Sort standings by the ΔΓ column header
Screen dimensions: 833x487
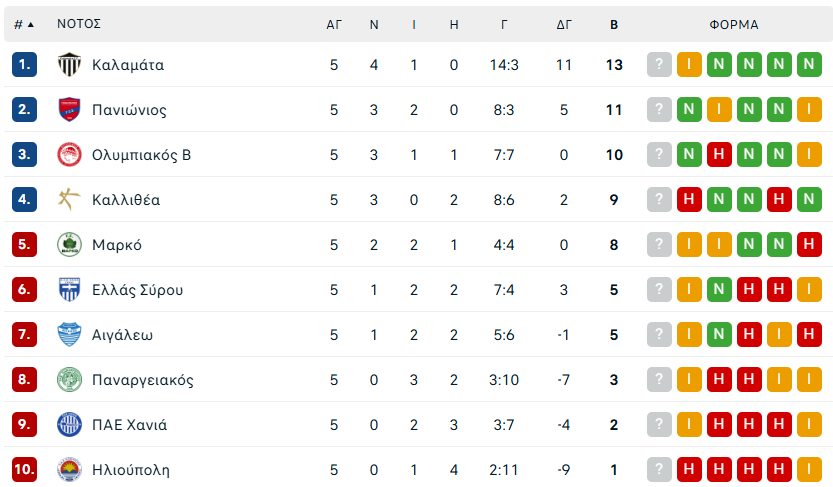(x=564, y=24)
